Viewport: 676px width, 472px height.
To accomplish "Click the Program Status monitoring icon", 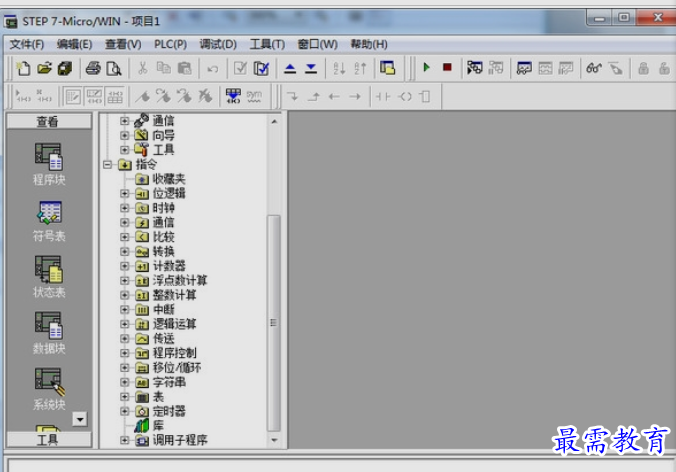I will (475, 68).
